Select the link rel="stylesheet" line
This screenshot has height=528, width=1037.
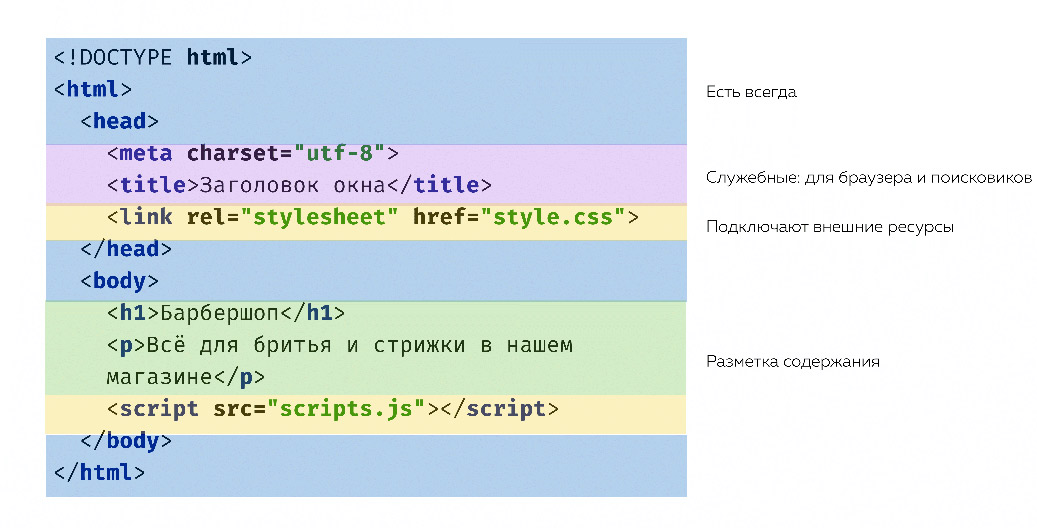pos(372,217)
